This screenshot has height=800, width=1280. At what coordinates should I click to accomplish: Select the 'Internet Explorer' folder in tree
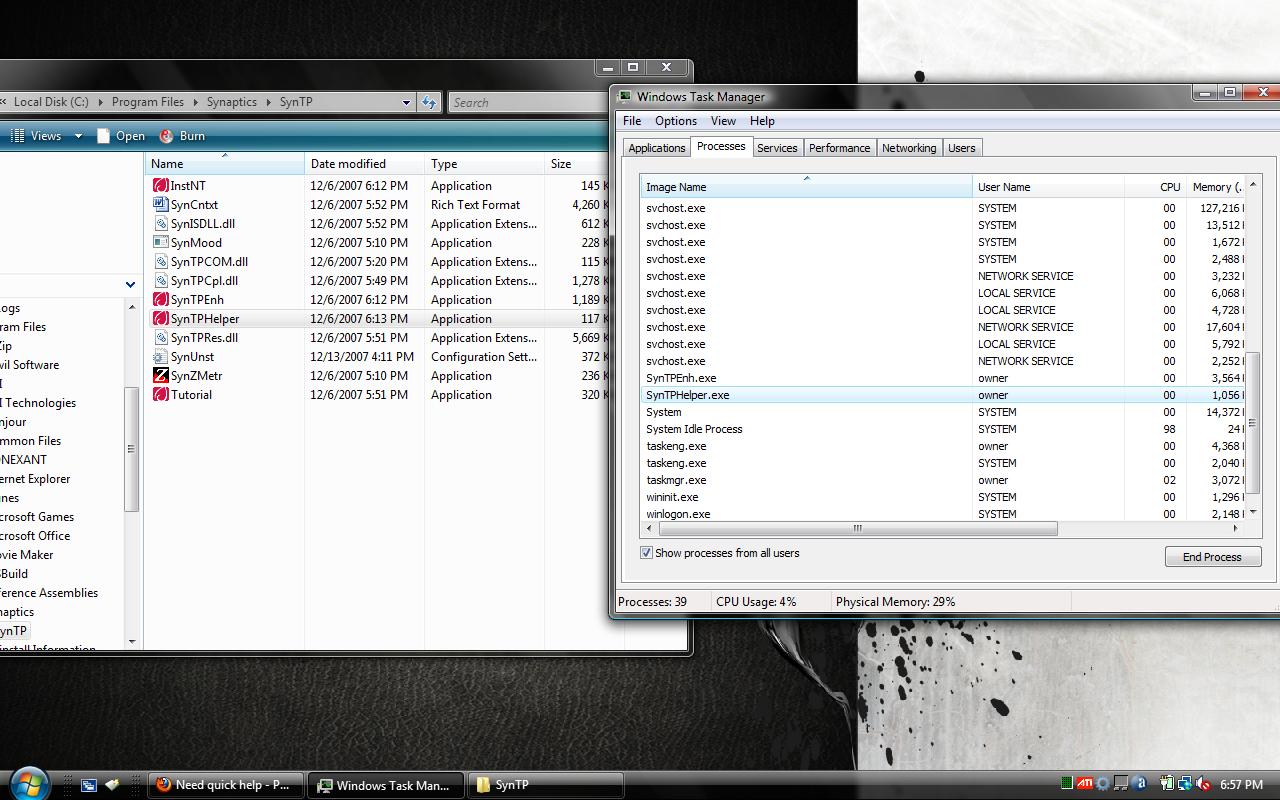pos(35,479)
